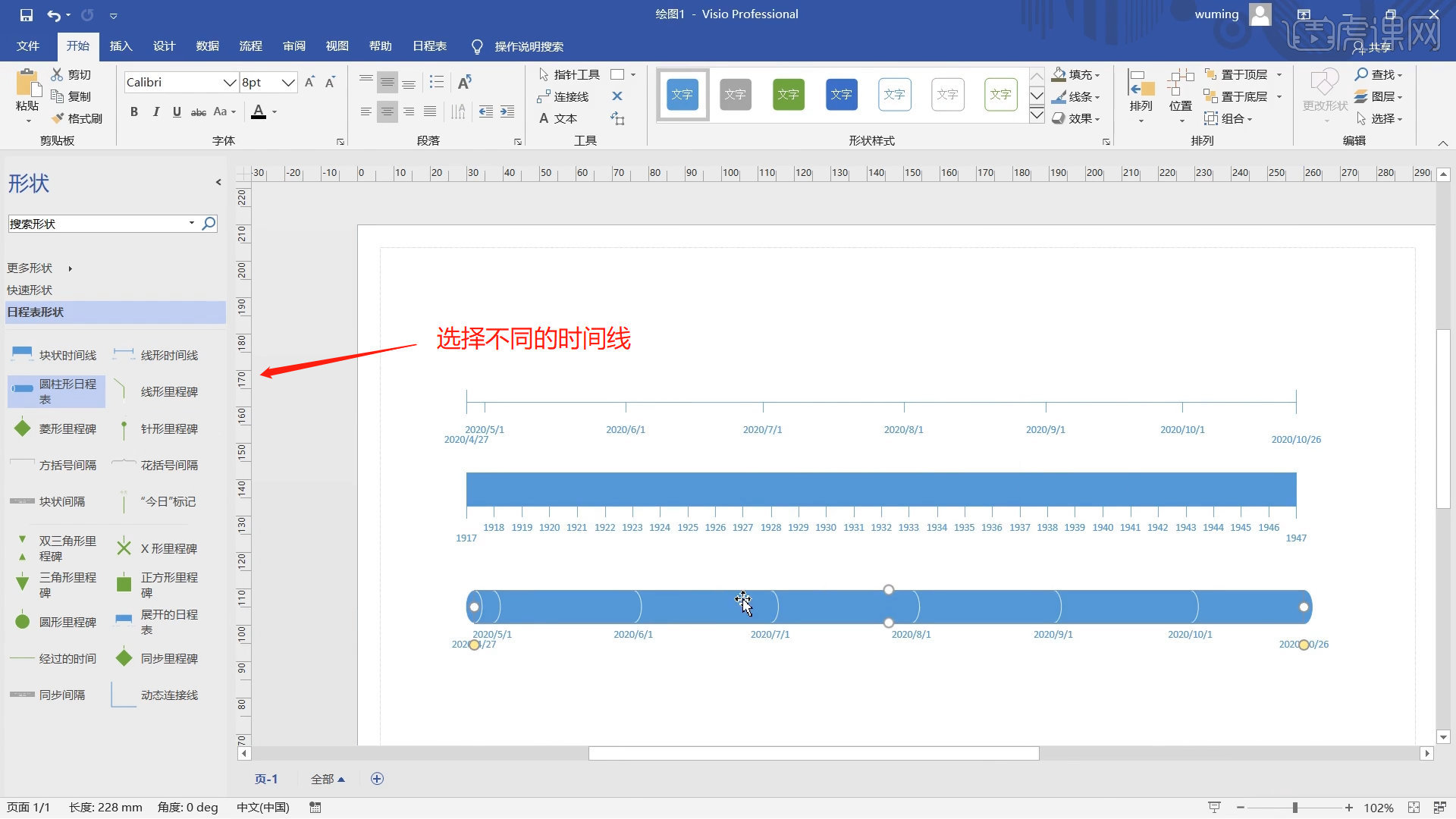Image resolution: width=1456 pixels, height=819 pixels.
Task: Open the Arrange 排列 dropdown
Action: 1141,96
